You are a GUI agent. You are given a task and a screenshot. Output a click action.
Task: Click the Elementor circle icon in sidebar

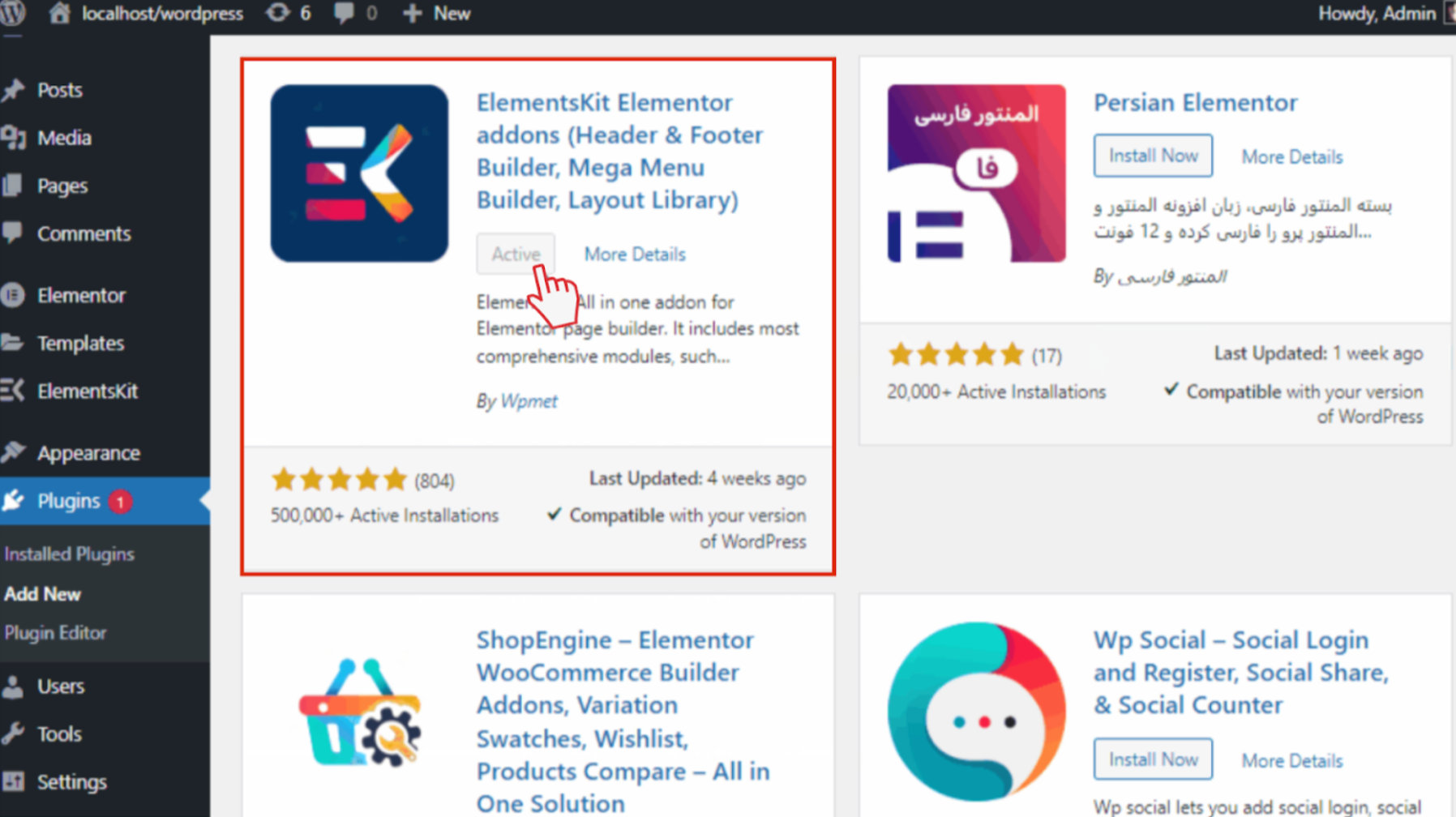click(x=12, y=295)
